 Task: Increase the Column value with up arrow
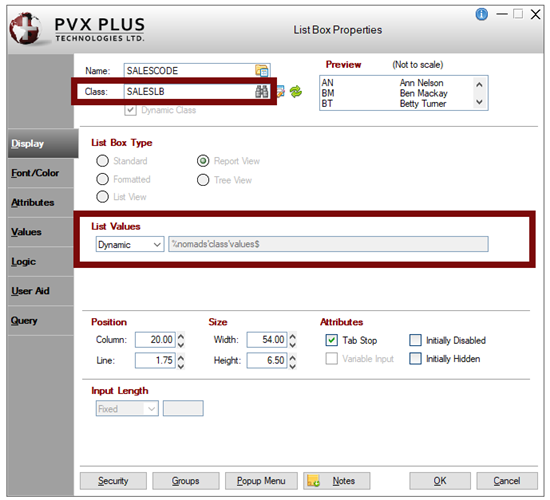point(181,336)
